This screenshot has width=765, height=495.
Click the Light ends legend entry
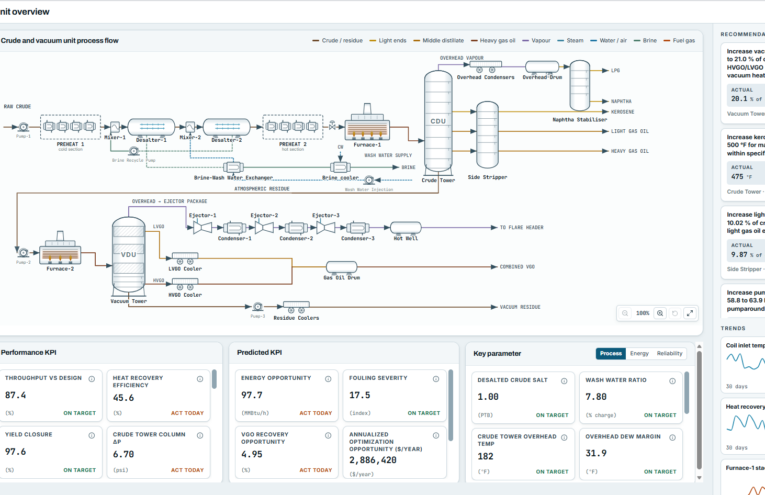pos(388,40)
